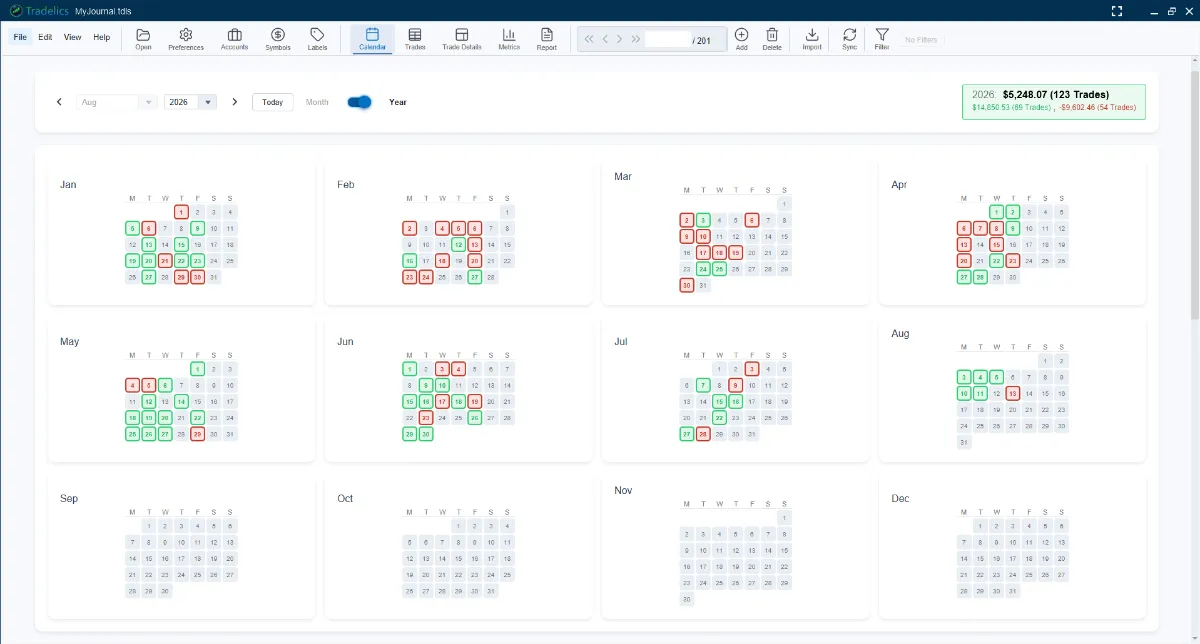The width and height of the screenshot is (1200, 644).
Task: Open the Nov month title
Action: tap(623, 491)
